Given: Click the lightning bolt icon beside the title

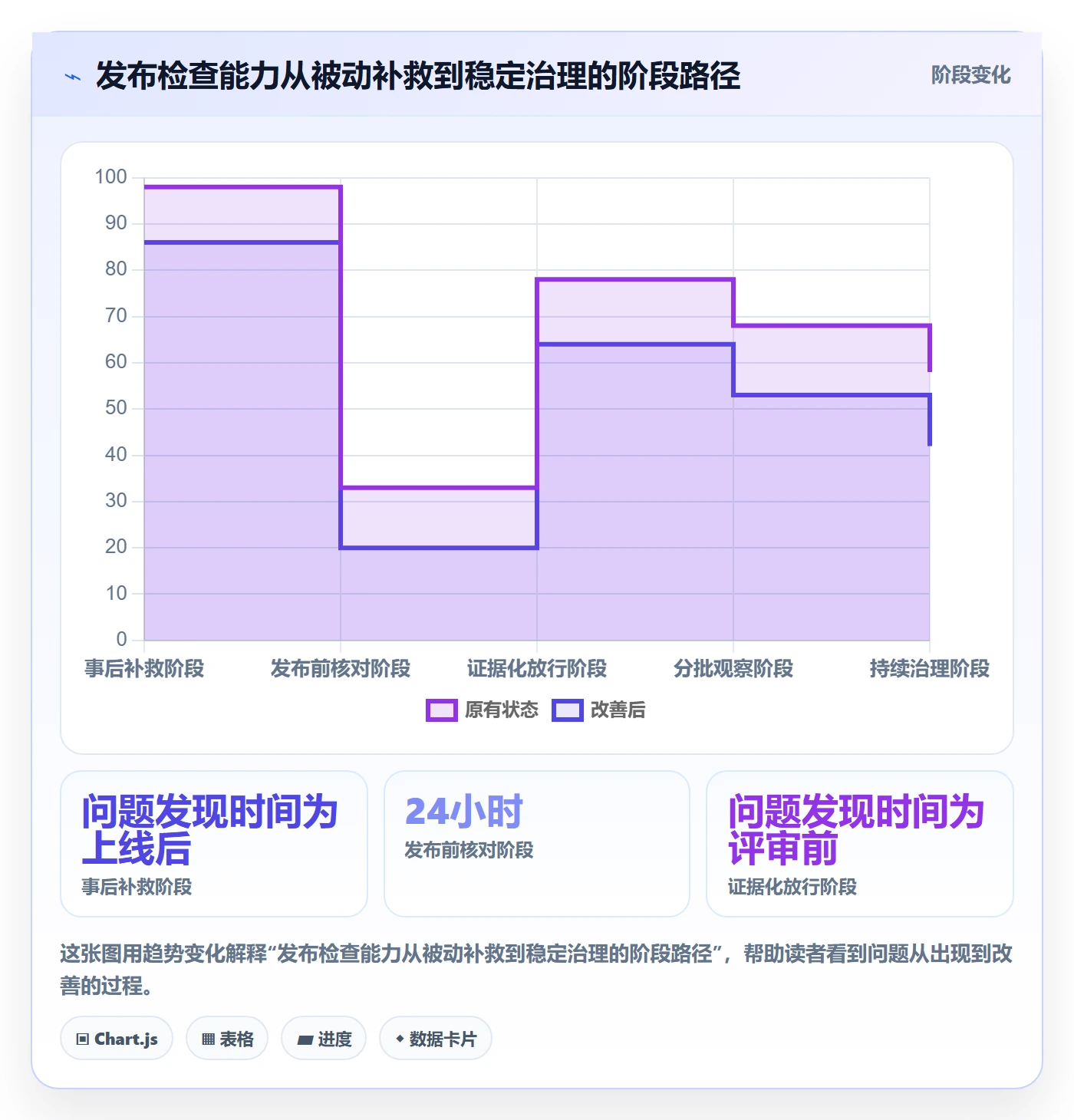Looking at the screenshot, I should (73, 77).
